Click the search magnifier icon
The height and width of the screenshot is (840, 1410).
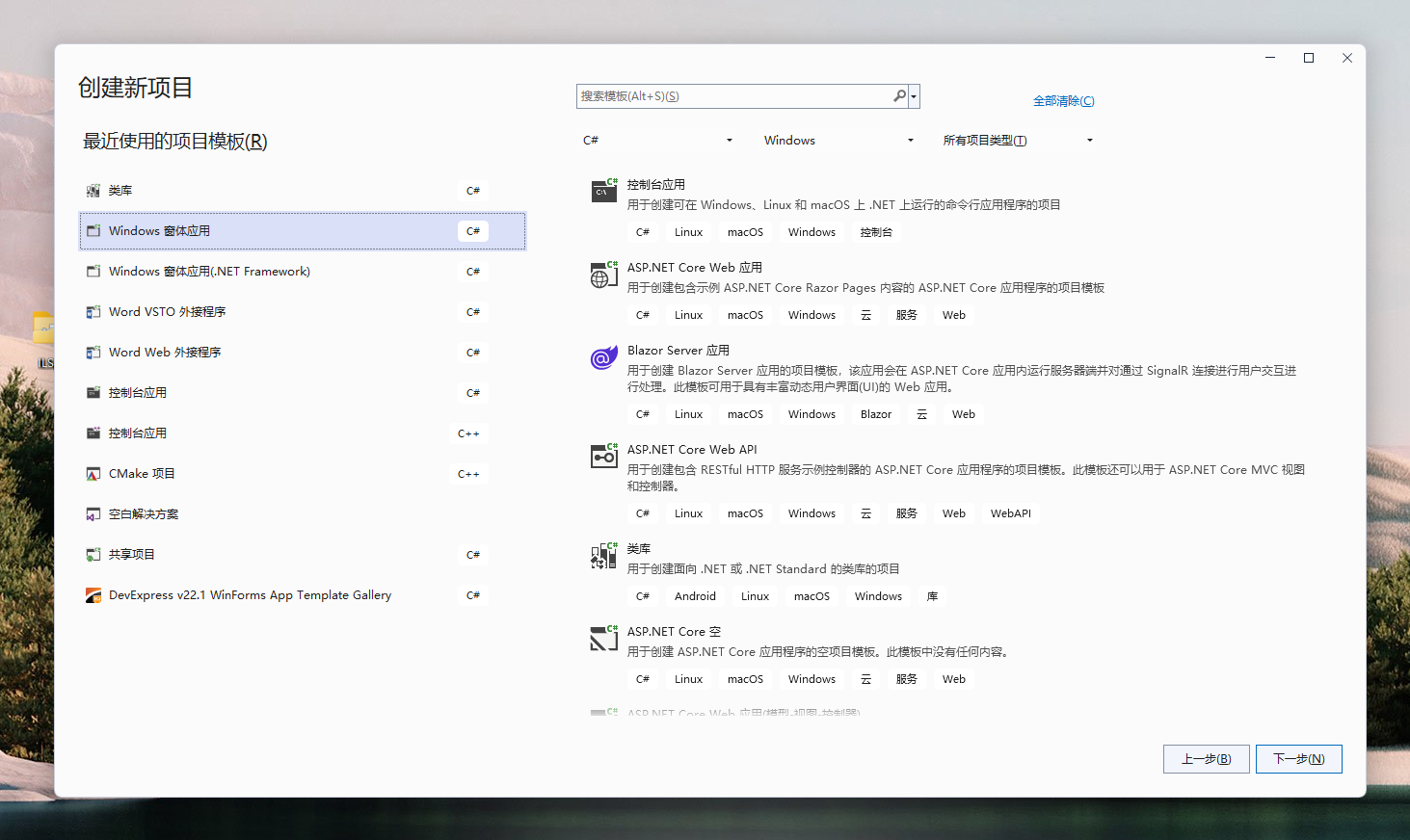point(897,96)
